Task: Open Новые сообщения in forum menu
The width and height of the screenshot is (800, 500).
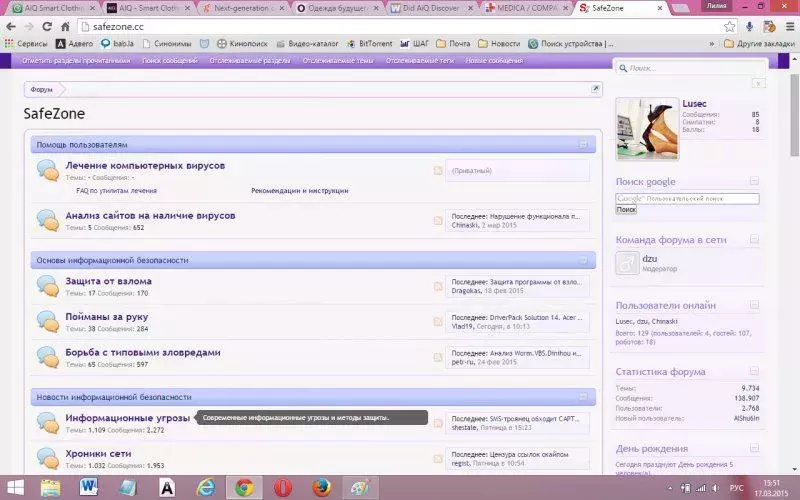Action: (x=494, y=61)
